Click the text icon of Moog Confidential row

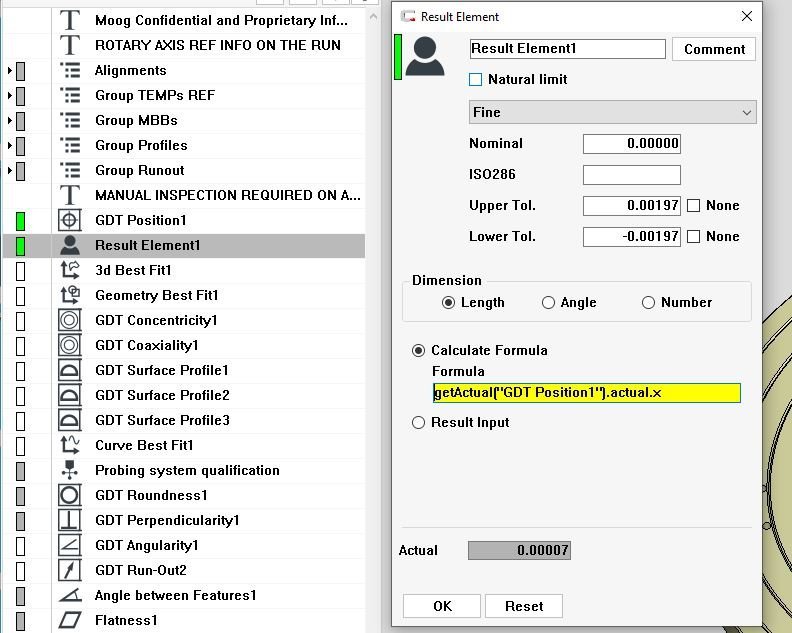[x=70, y=20]
